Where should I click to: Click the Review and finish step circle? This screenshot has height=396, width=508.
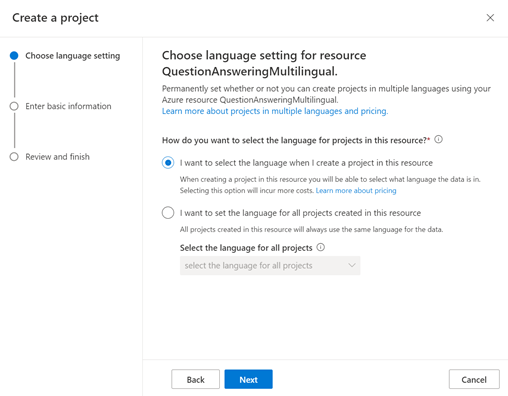[14, 157]
